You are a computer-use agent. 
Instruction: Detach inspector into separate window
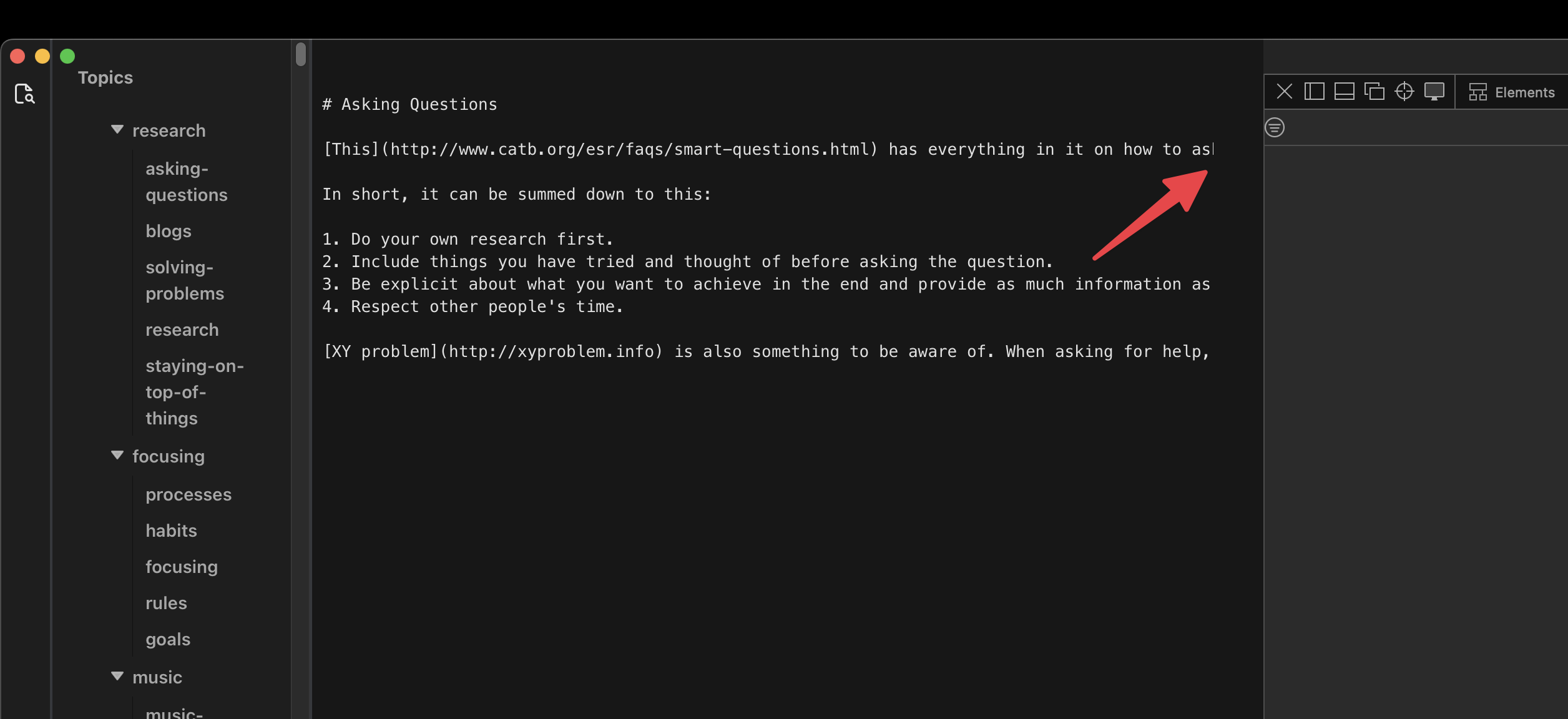[x=1374, y=92]
